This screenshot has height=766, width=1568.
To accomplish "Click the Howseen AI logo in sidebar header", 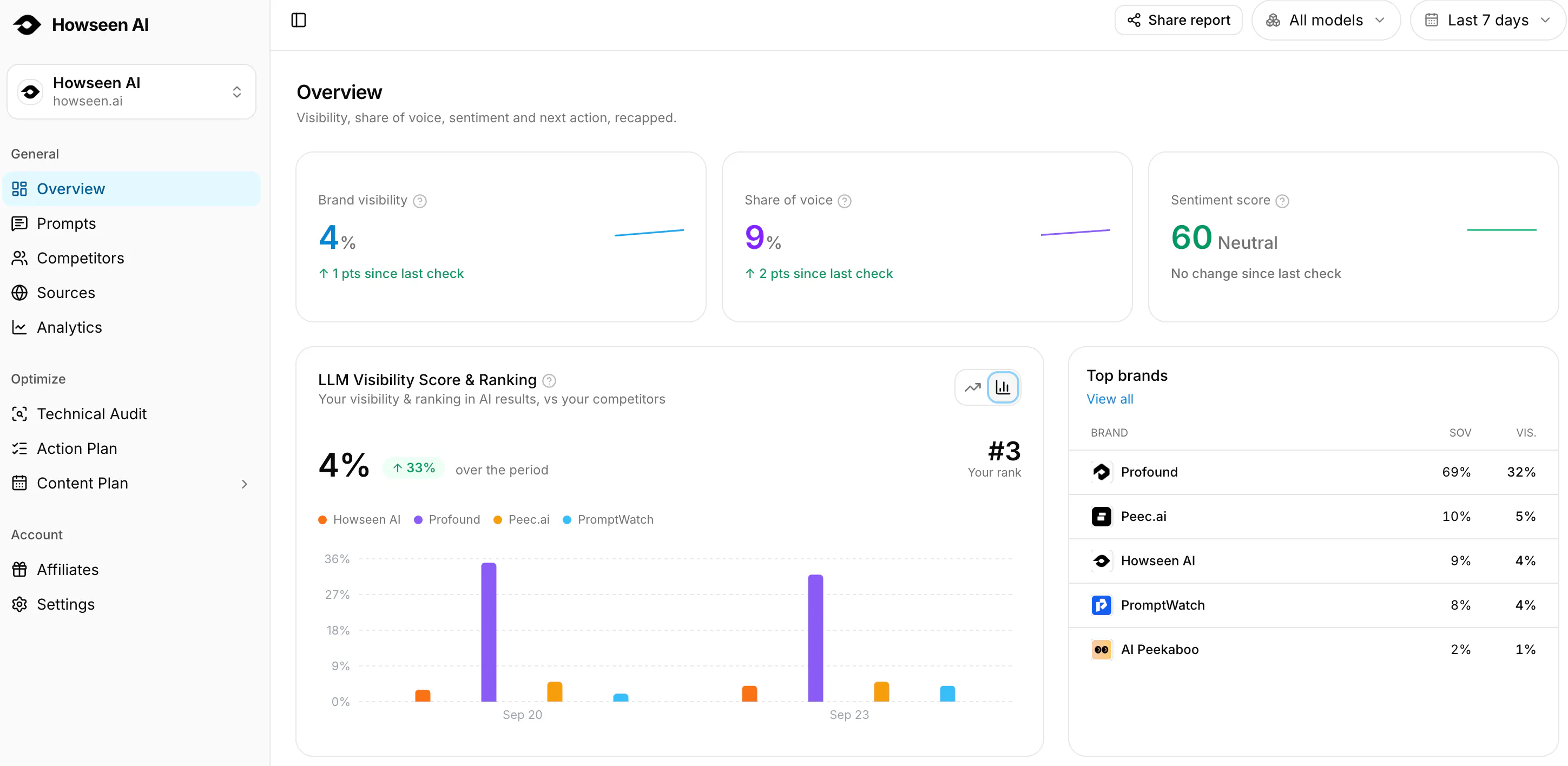I will pos(27,24).
